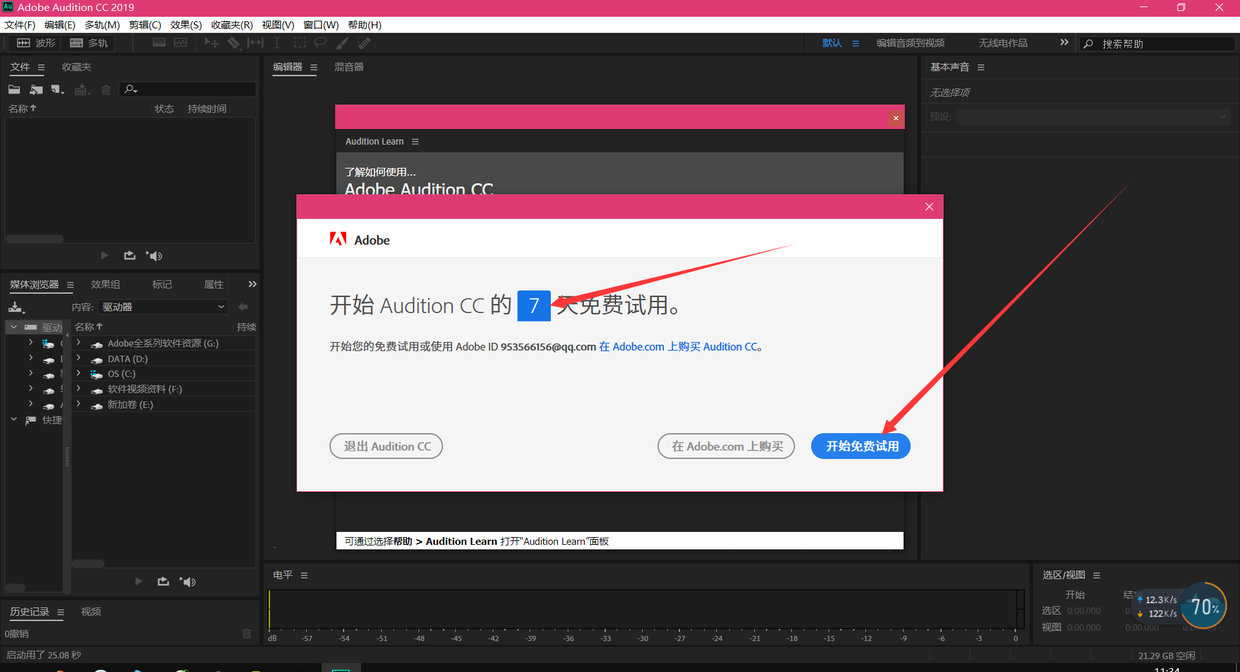Click Start Free Trial (开始免费试用) button
1240x672 pixels.
(861, 446)
